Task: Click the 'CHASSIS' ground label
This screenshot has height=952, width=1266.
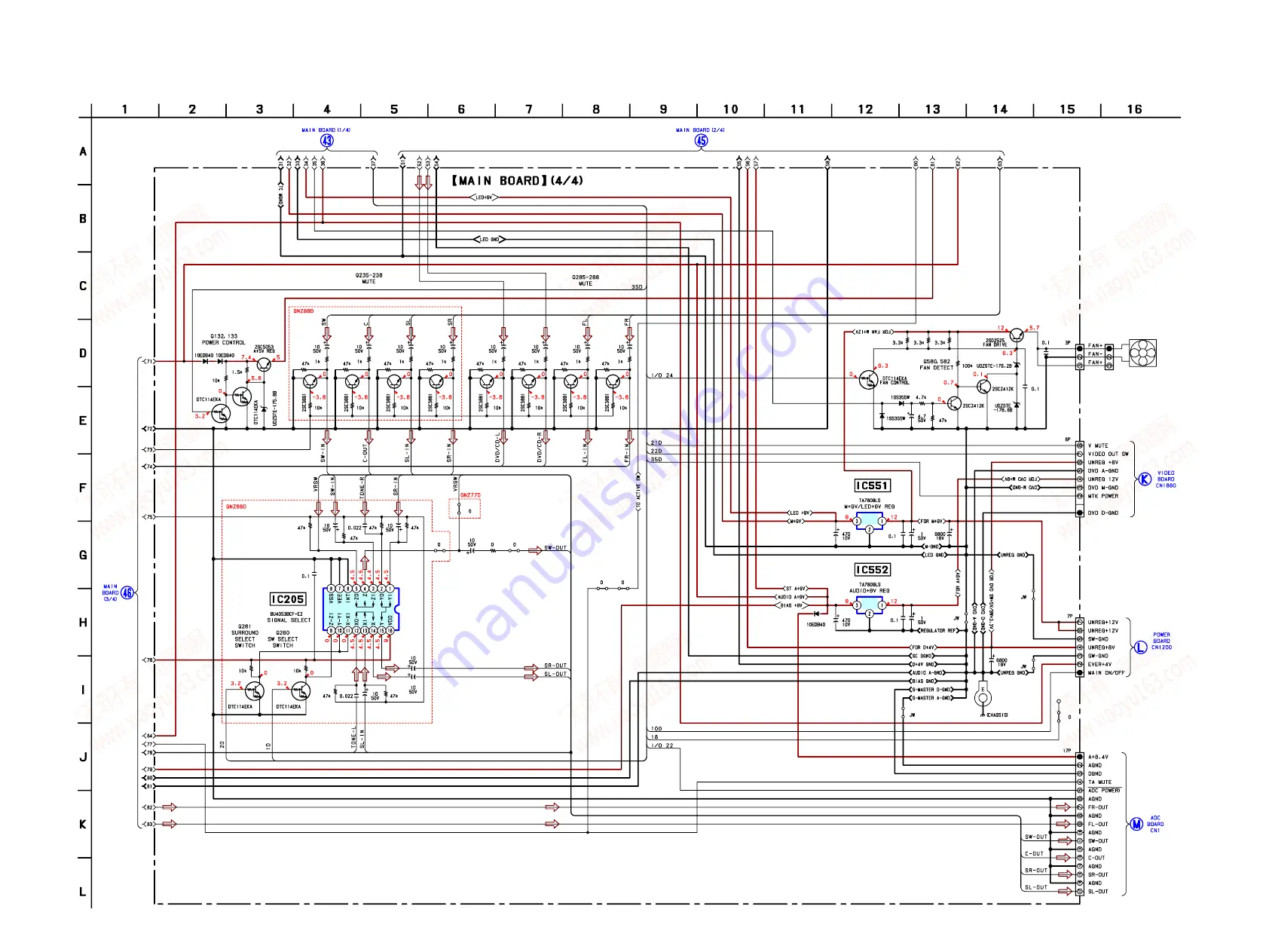Action: click(x=998, y=715)
